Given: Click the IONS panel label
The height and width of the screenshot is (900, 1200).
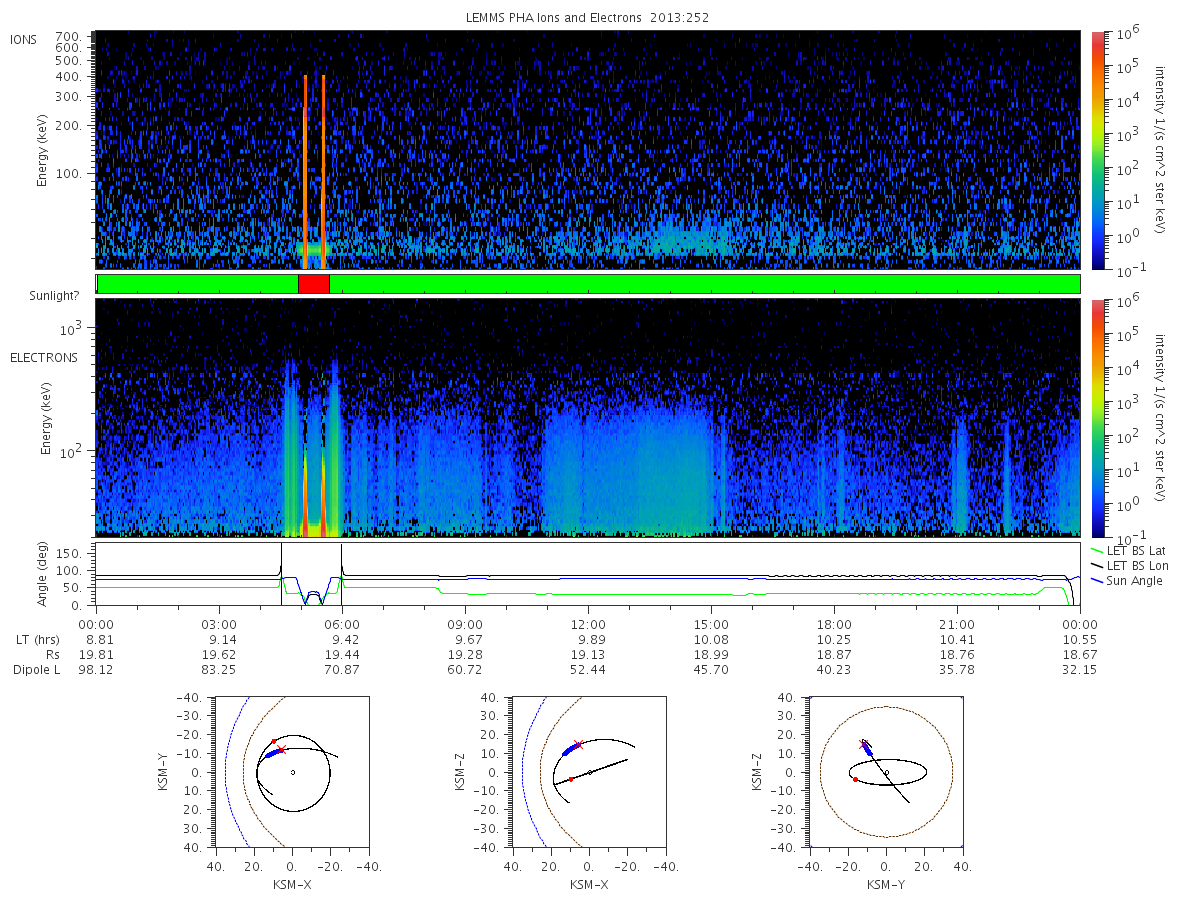Looking at the screenshot, I should [x=23, y=40].
